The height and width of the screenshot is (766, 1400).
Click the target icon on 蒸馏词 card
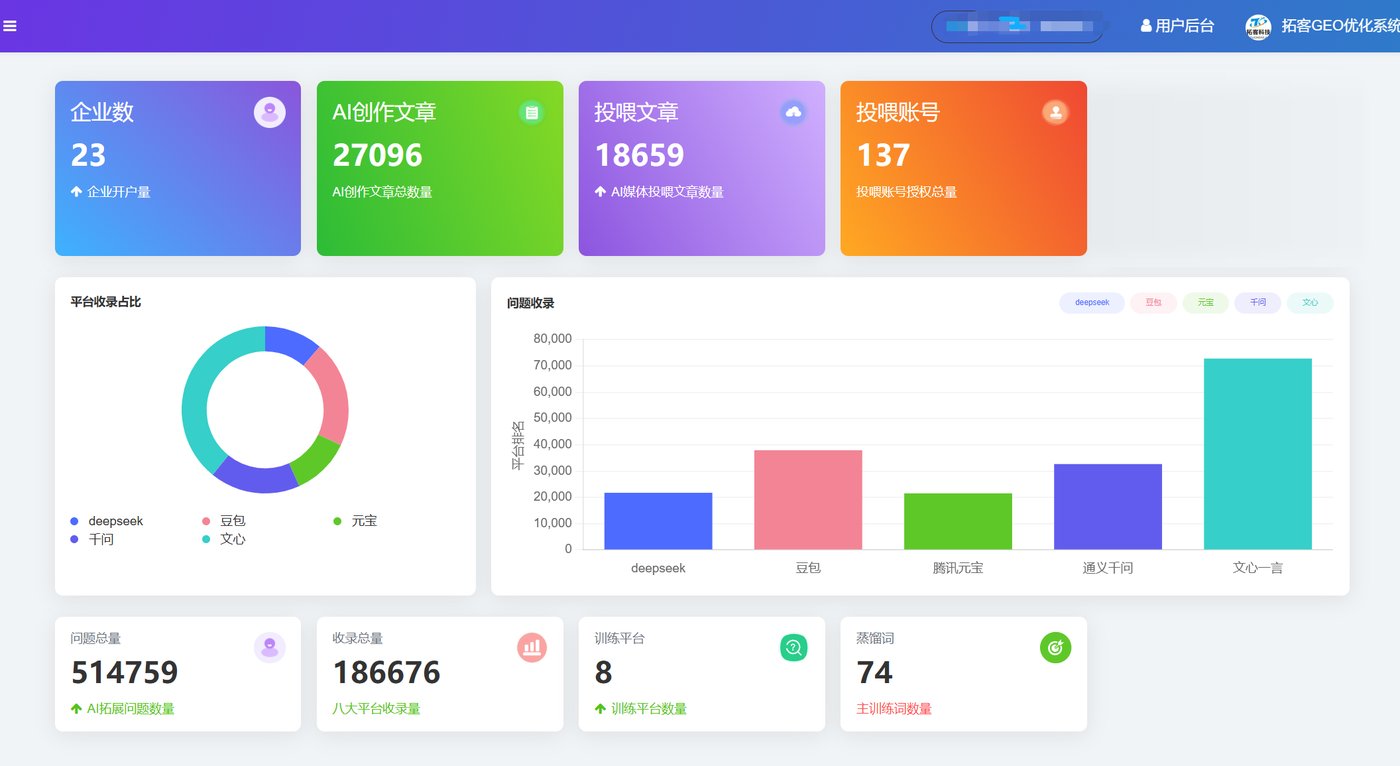pyautogui.click(x=1055, y=648)
